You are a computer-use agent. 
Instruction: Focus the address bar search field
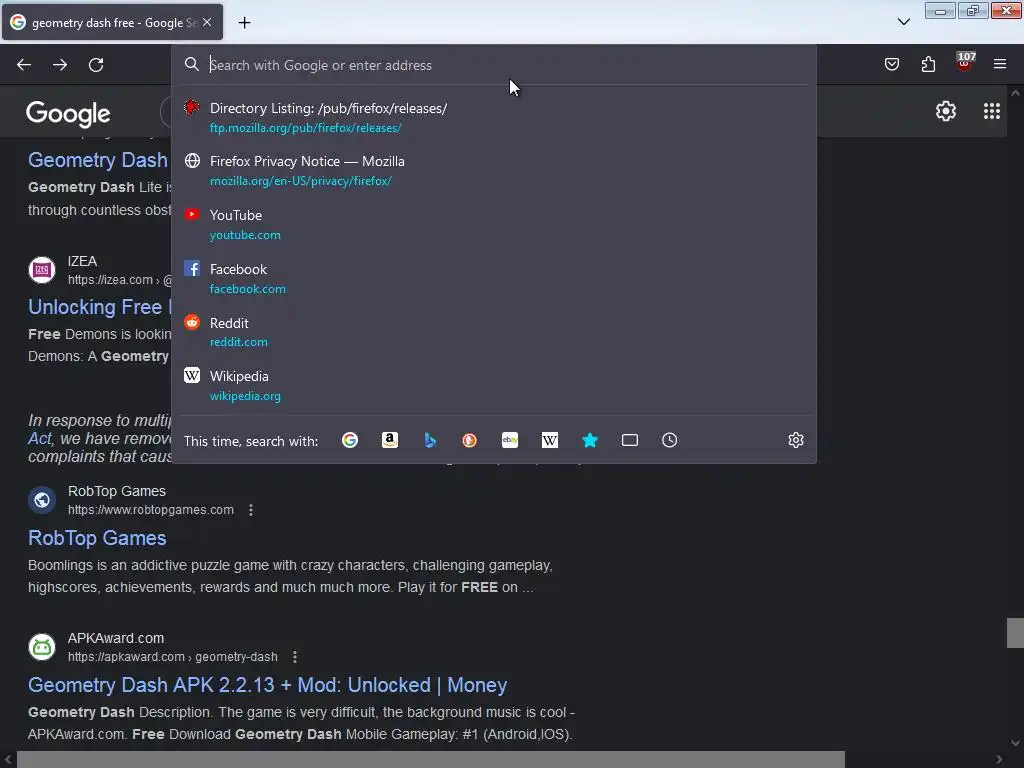494,65
